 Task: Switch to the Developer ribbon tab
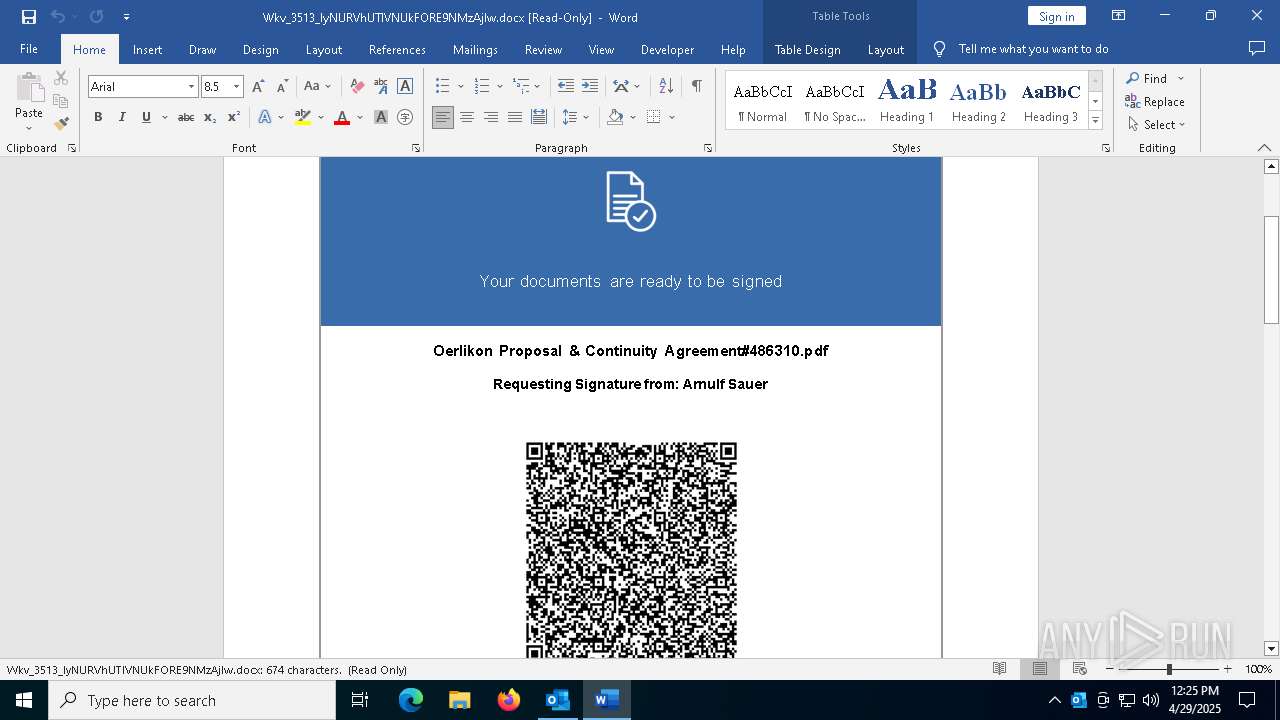pyautogui.click(x=667, y=49)
